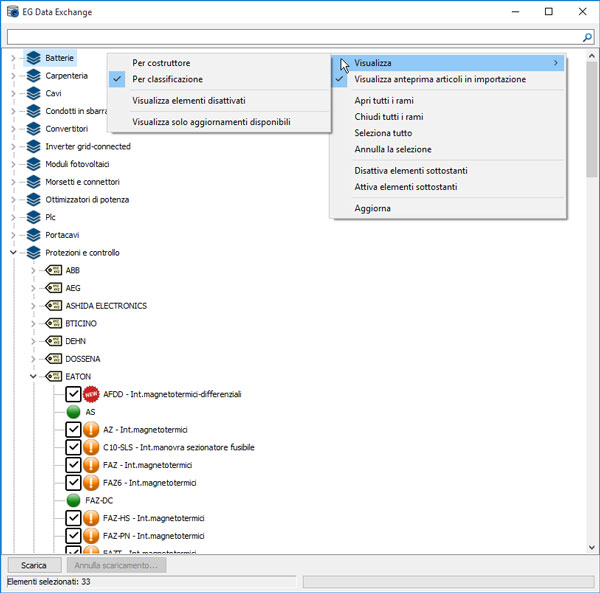Image resolution: width=600 pixels, height=593 pixels.
Task: Uncheck the AFDD Int.magnetotermici-differenziali checkbox
Action: point(73,394)
